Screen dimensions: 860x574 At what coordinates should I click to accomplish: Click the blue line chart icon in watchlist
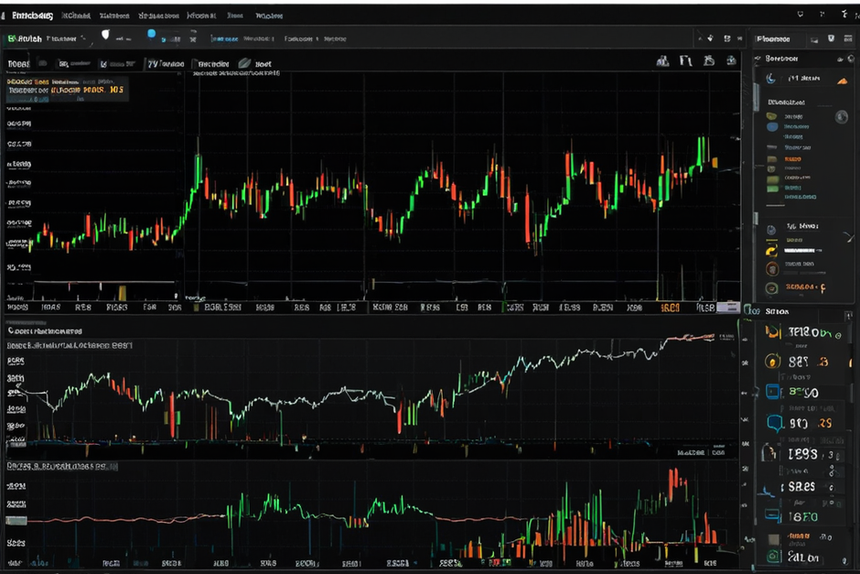click(765, 490)
